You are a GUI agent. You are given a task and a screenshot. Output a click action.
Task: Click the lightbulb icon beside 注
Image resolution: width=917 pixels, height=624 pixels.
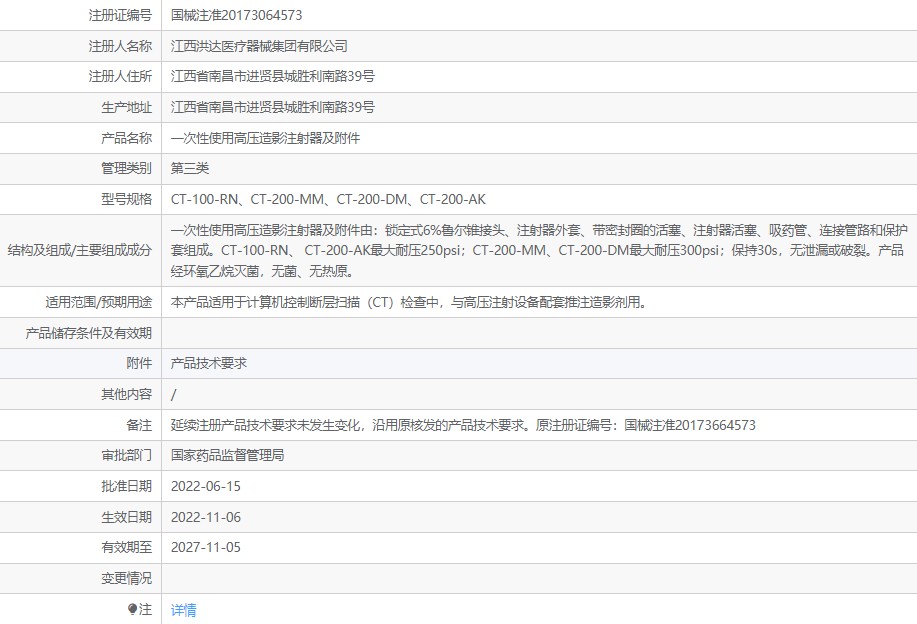(132, 609)
